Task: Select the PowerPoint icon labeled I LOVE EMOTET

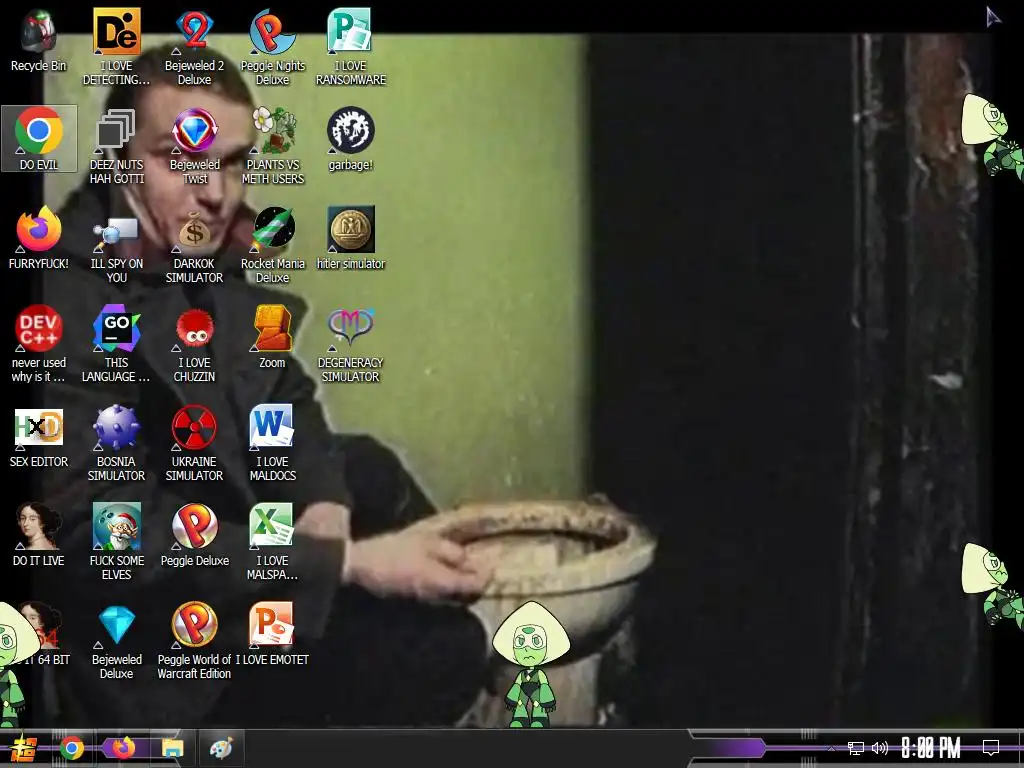Action: coord(272,635)
